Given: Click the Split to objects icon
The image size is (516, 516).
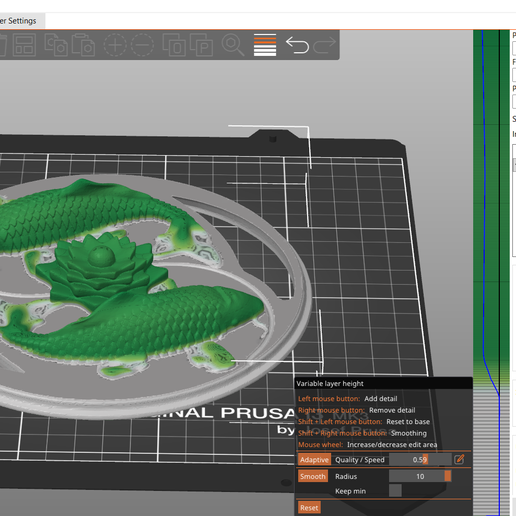Looking at the screenshot, I should tap(174, 45).
